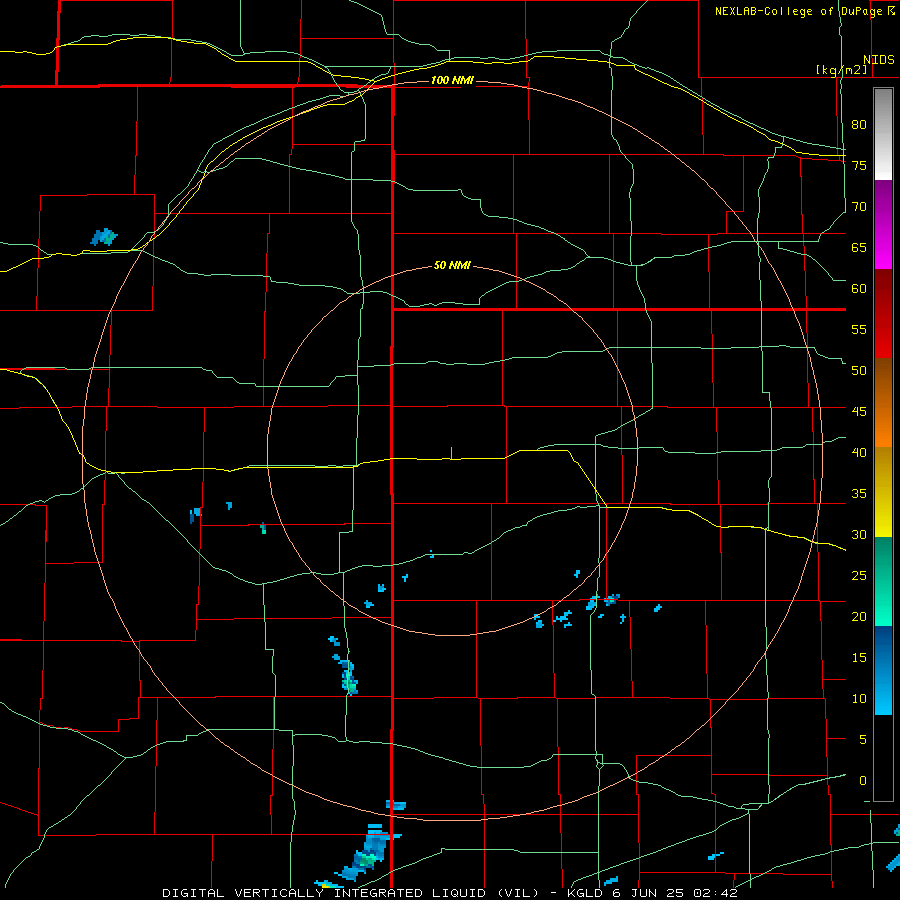Pick the white-gray segment of the color bar
This screenshot has height=900, width=900.
pos(883,134)
